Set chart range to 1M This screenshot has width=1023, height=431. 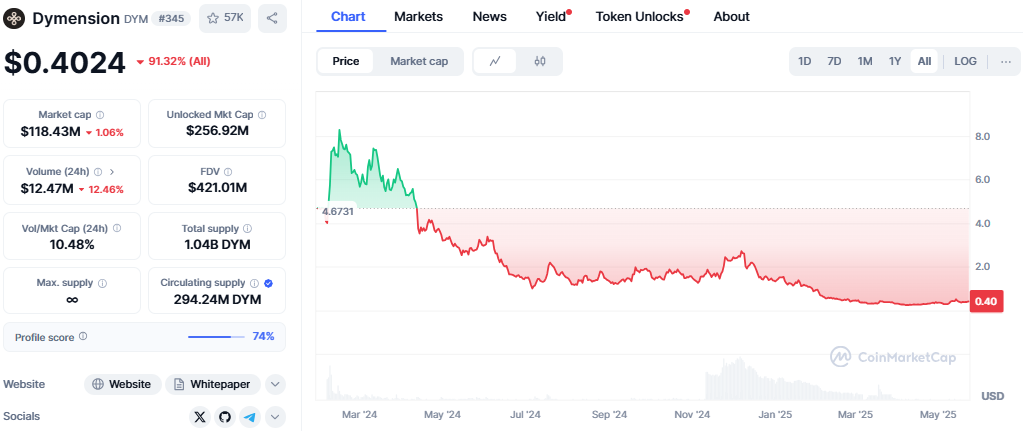pyautogui.click(x=864, y=61)
